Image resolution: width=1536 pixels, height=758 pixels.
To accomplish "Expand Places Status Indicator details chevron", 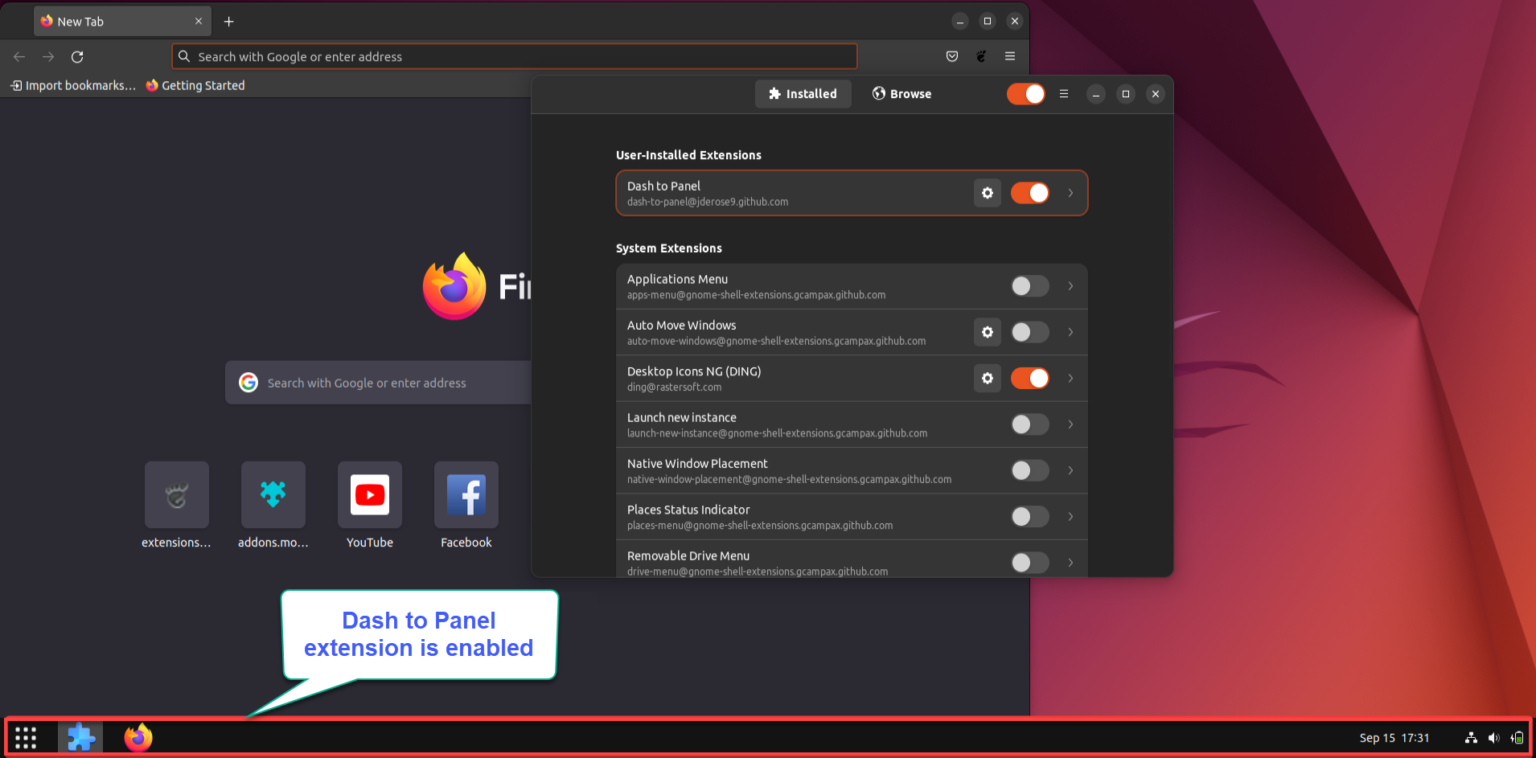I will coord(1070,516).
